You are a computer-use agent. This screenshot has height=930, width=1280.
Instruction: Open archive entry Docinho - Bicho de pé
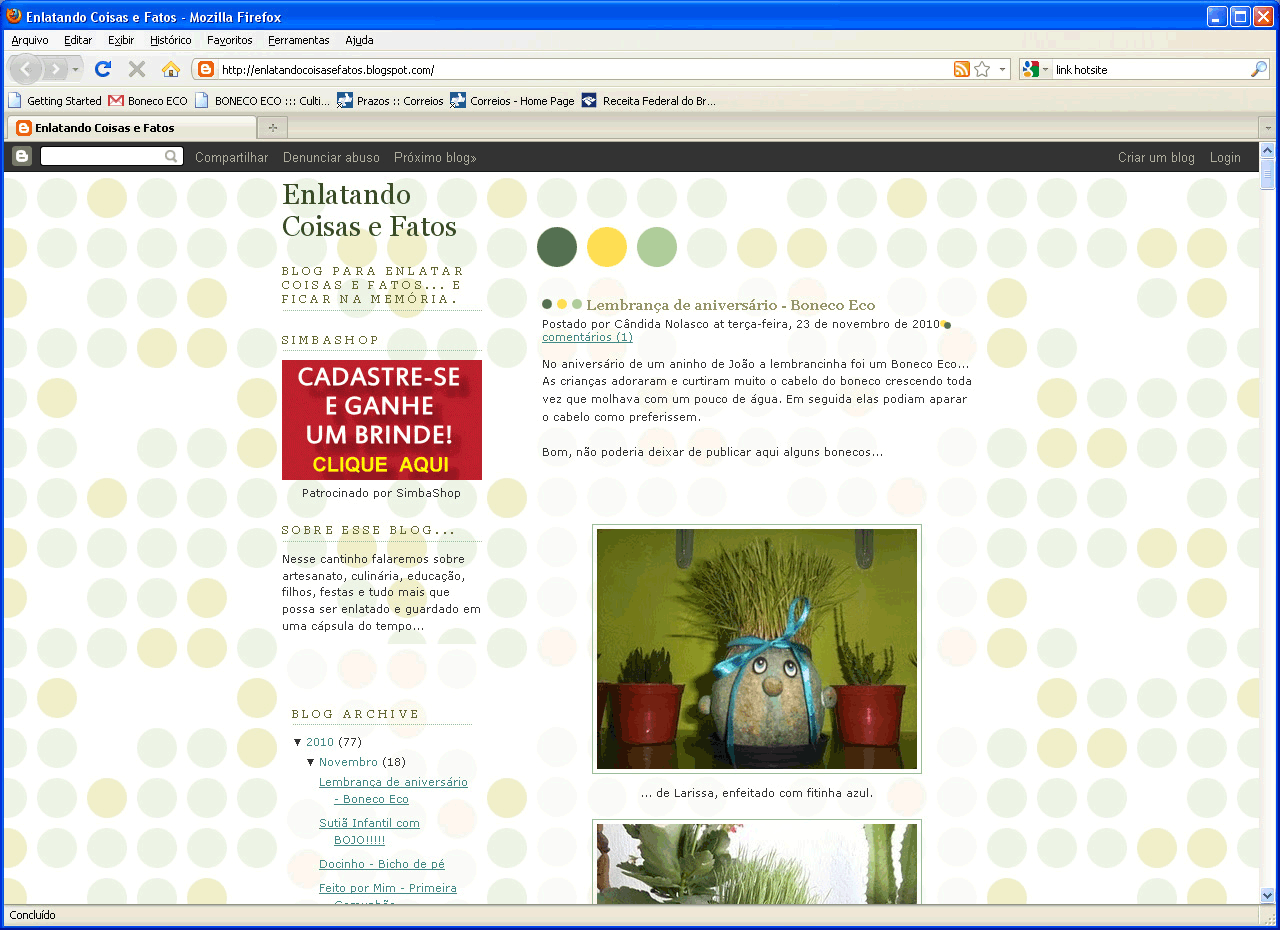[x=382, y=864]
